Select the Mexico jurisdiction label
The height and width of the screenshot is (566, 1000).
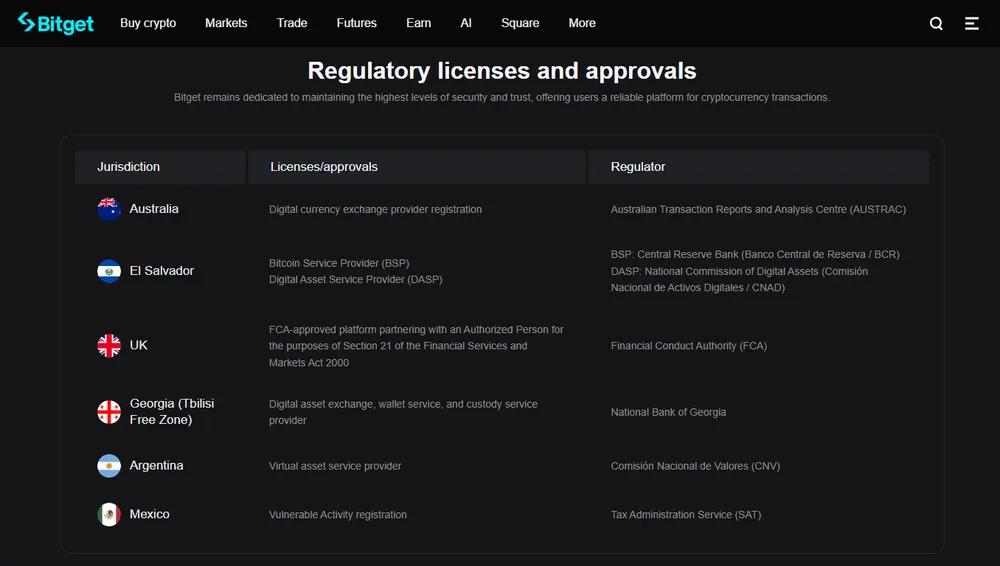[149, 514]
